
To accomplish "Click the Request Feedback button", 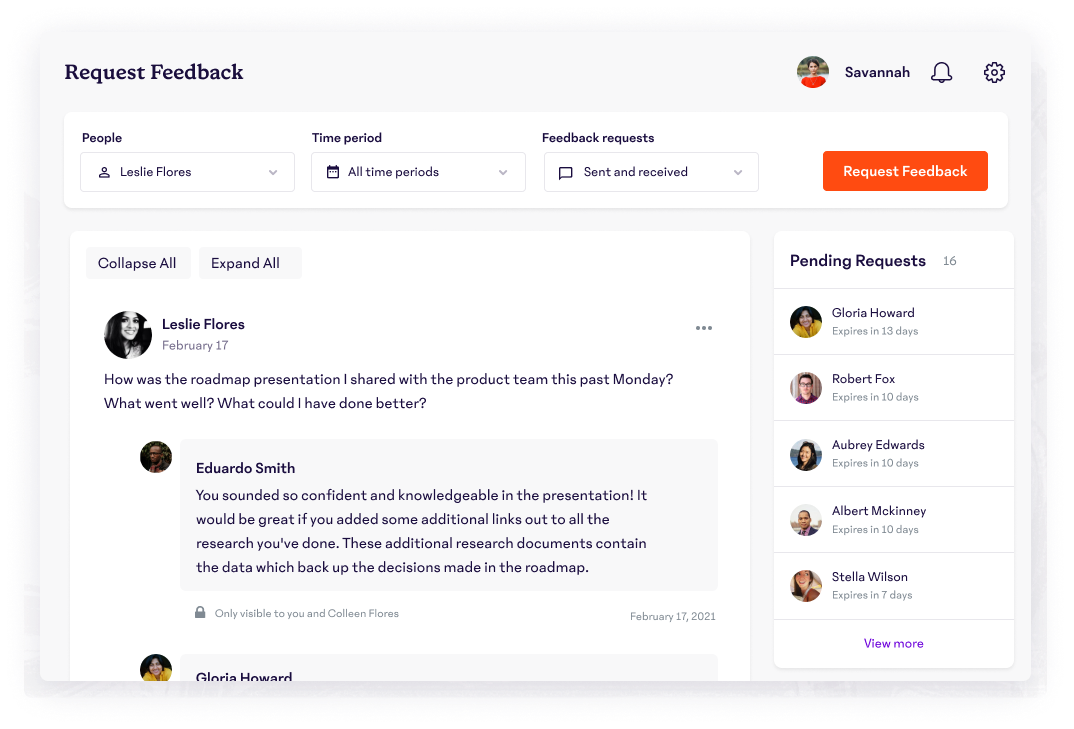I will pos(905,171).
